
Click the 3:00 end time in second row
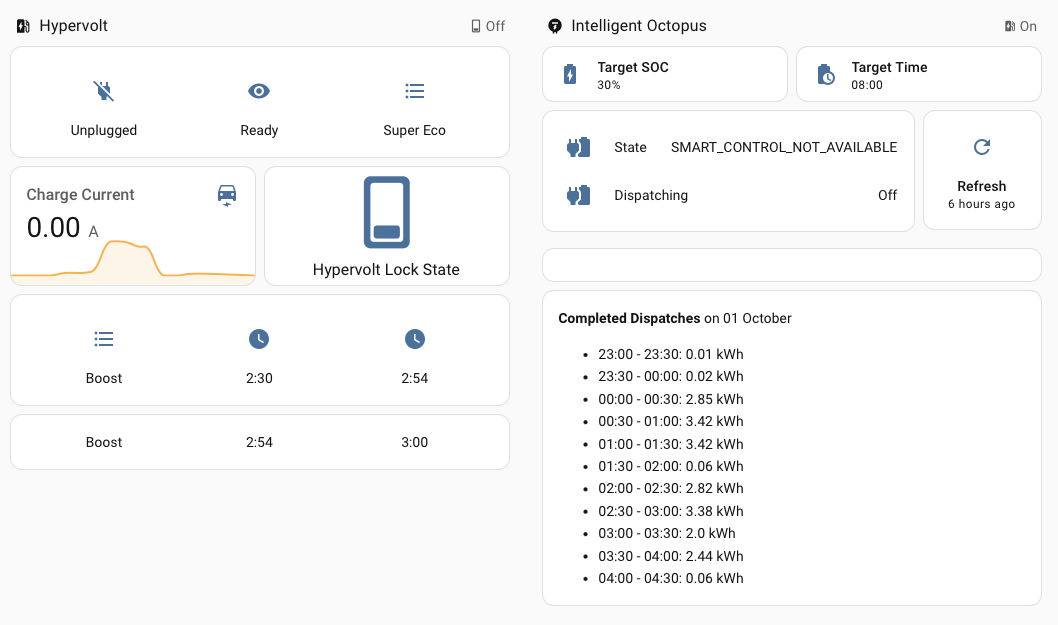pos(414,442)
